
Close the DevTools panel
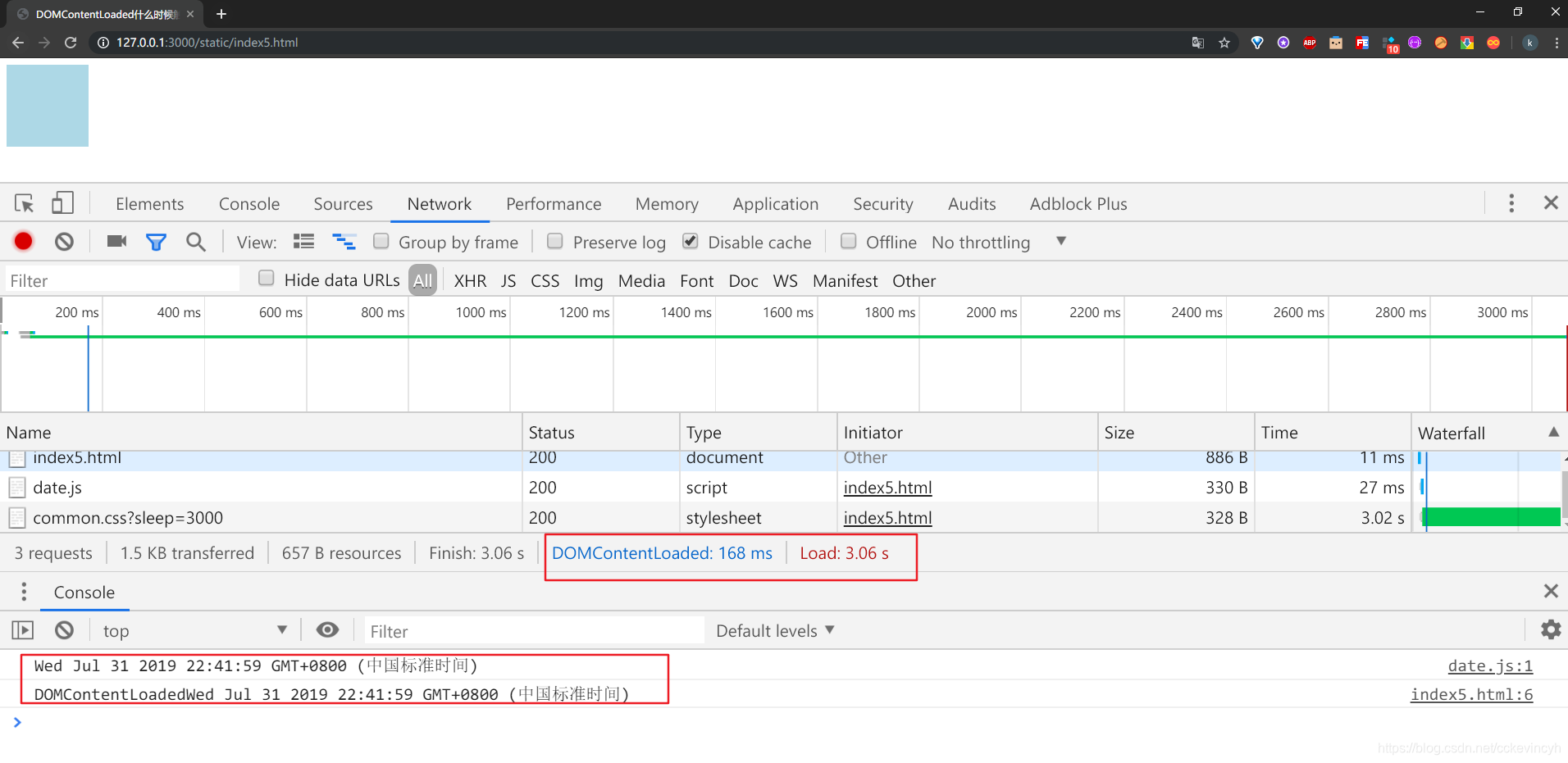[x=1551, y=202]
